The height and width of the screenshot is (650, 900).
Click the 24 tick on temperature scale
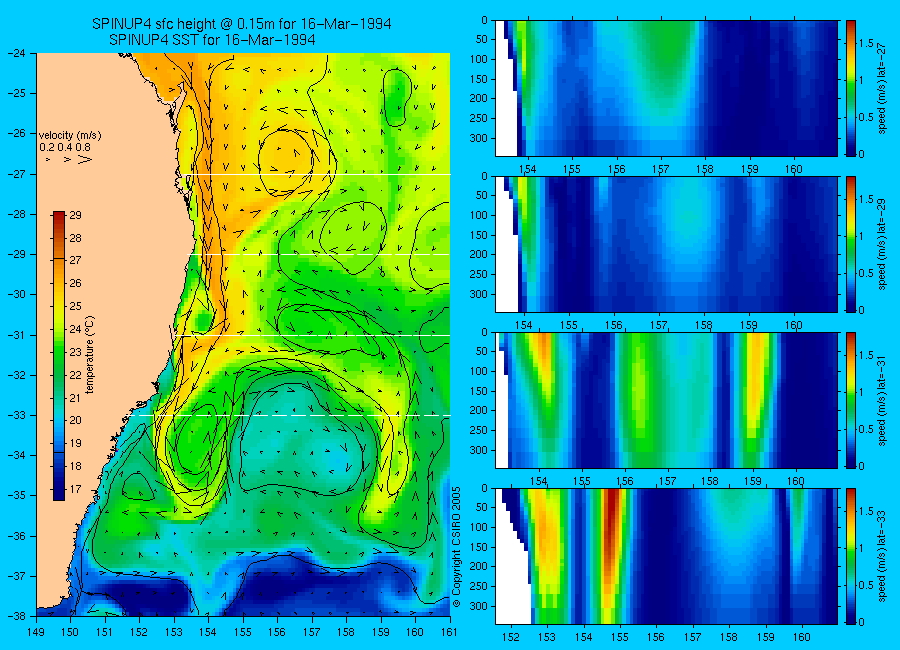pyautogui.click(x=75, y=329)
